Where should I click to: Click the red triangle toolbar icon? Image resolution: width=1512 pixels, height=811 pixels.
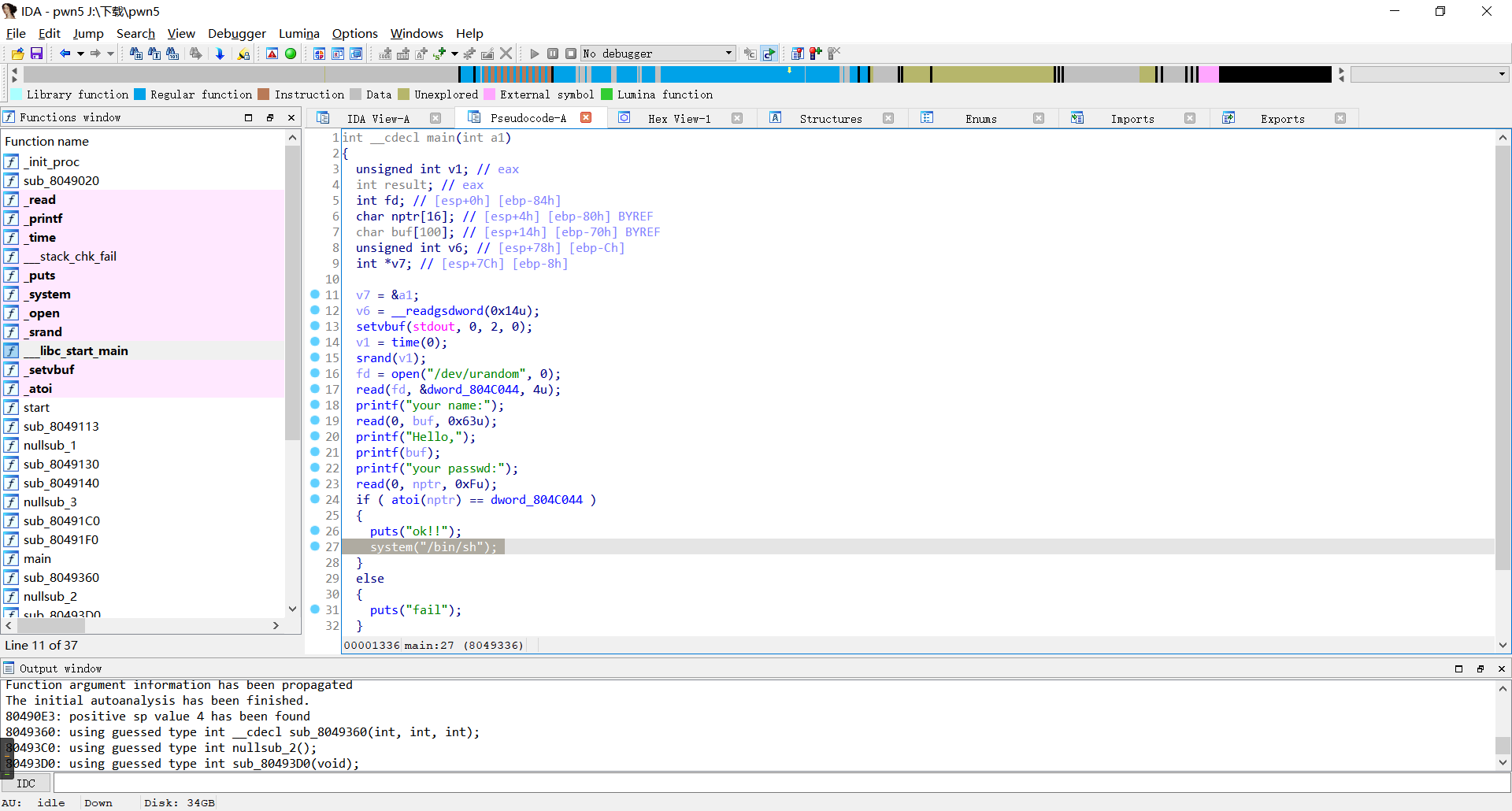(272, 54)
